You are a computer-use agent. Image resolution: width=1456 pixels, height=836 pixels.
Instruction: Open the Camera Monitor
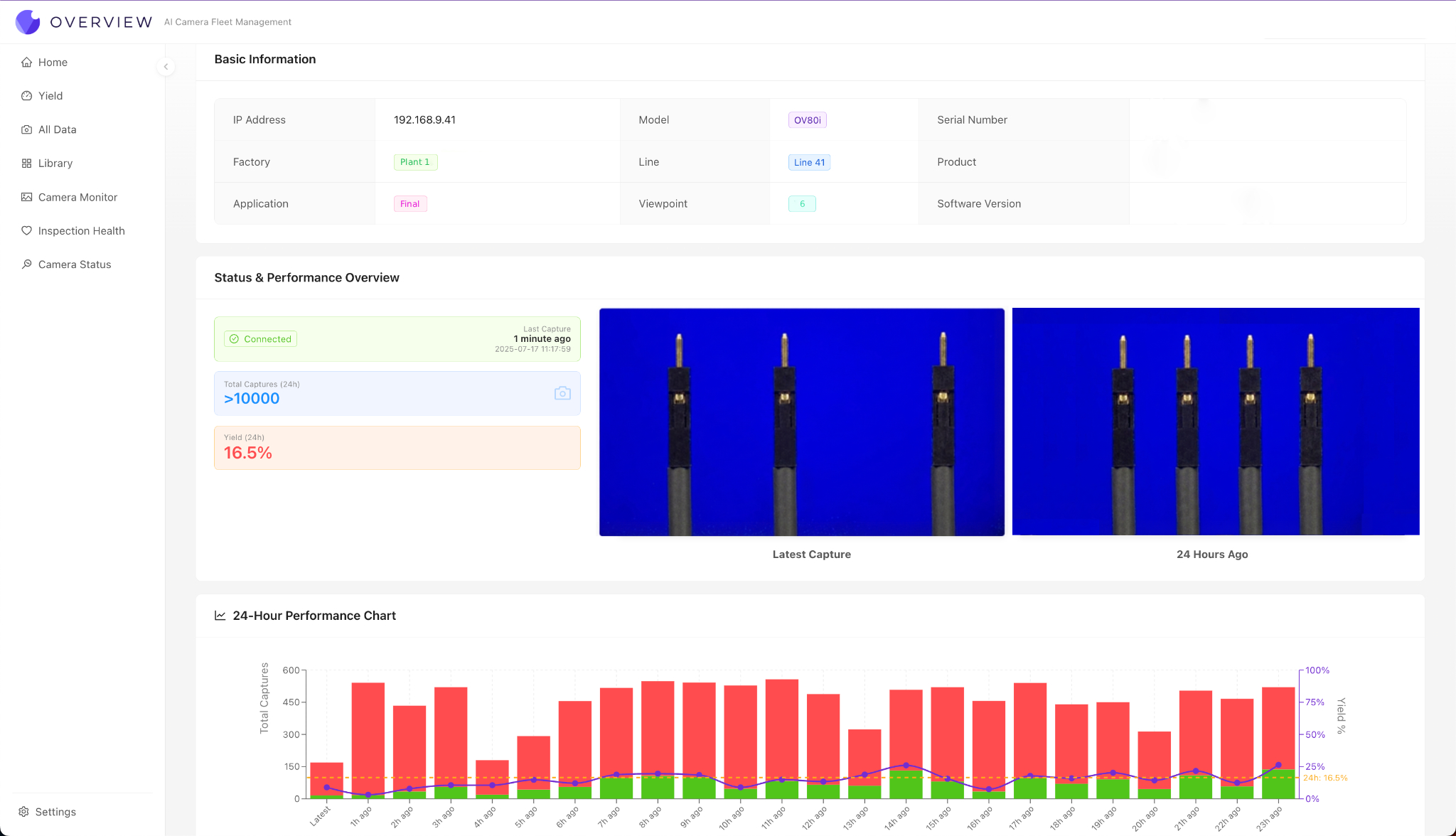click(77, 197)
